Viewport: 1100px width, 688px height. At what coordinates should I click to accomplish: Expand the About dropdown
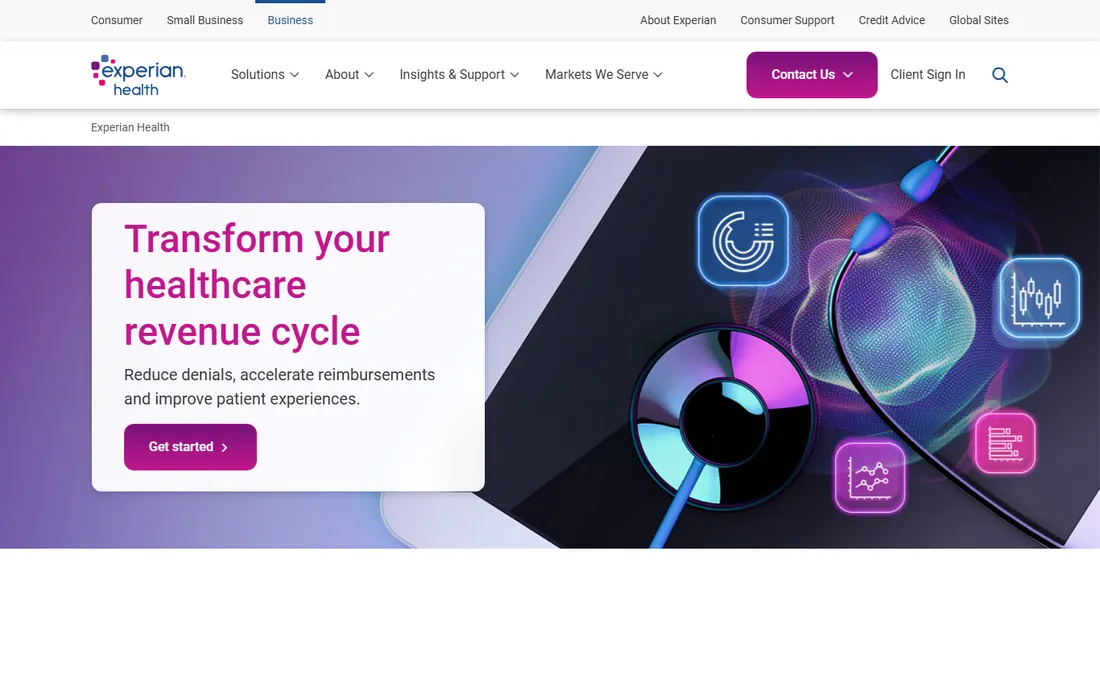coord(349,74)
